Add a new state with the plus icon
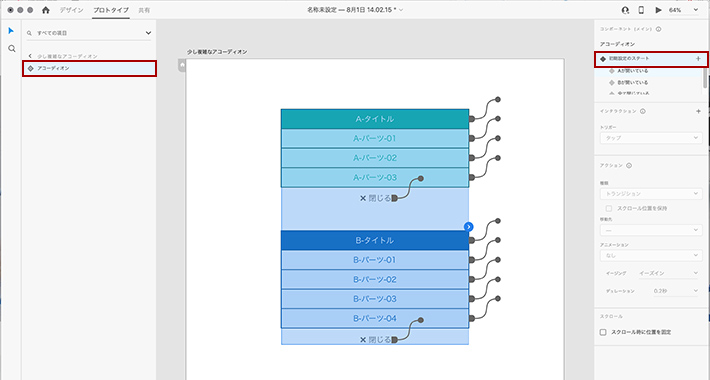Image resolution: width=710 pixels, height=380 pixels. 698,59
